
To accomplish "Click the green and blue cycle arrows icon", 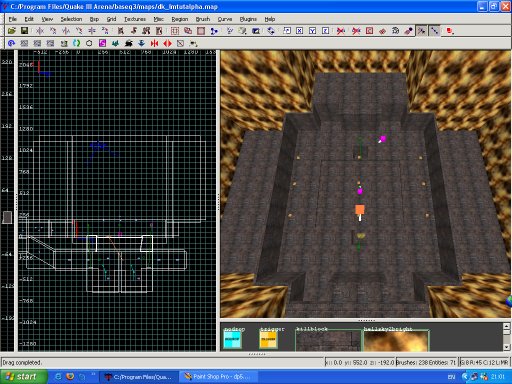I will (x=76, y=43).
